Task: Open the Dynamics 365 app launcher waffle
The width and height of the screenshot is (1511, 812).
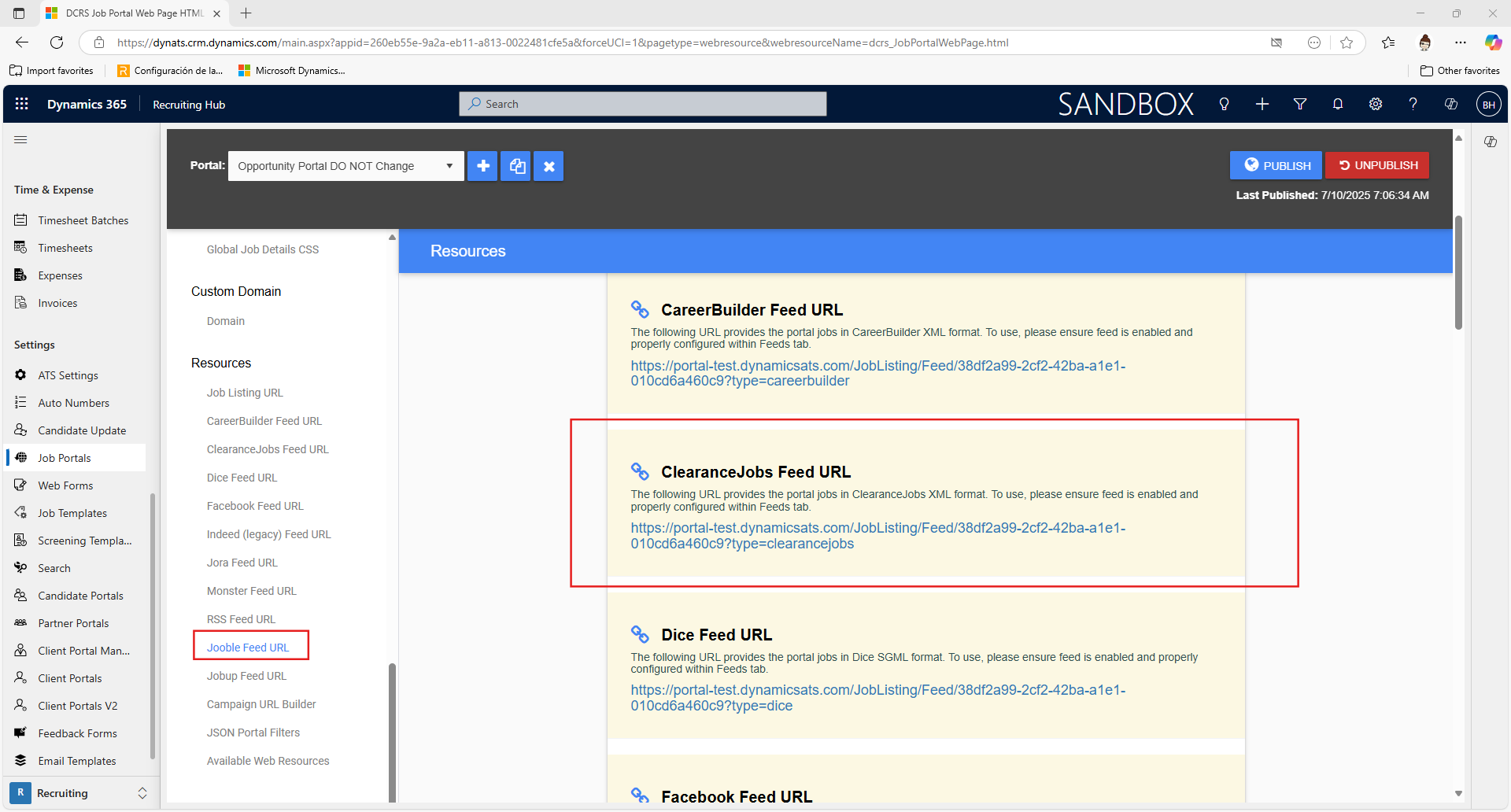Action: [x=22, y=104]
